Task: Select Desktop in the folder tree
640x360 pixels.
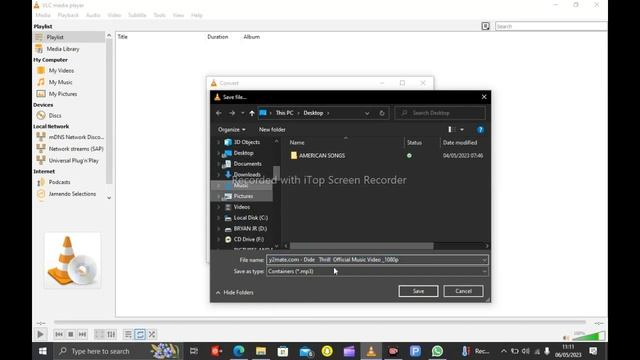Action: [x=243, y=153]
